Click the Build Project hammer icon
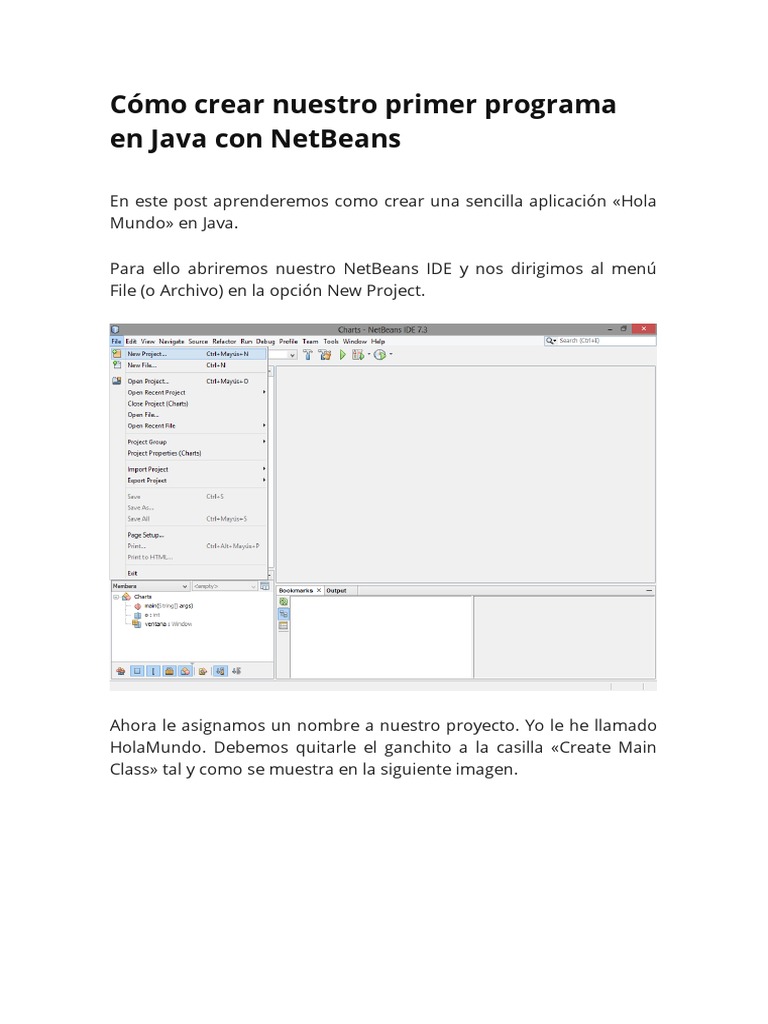Image resolution: width=768 pixels, height=1024 pixels. (x=308, y=355)
